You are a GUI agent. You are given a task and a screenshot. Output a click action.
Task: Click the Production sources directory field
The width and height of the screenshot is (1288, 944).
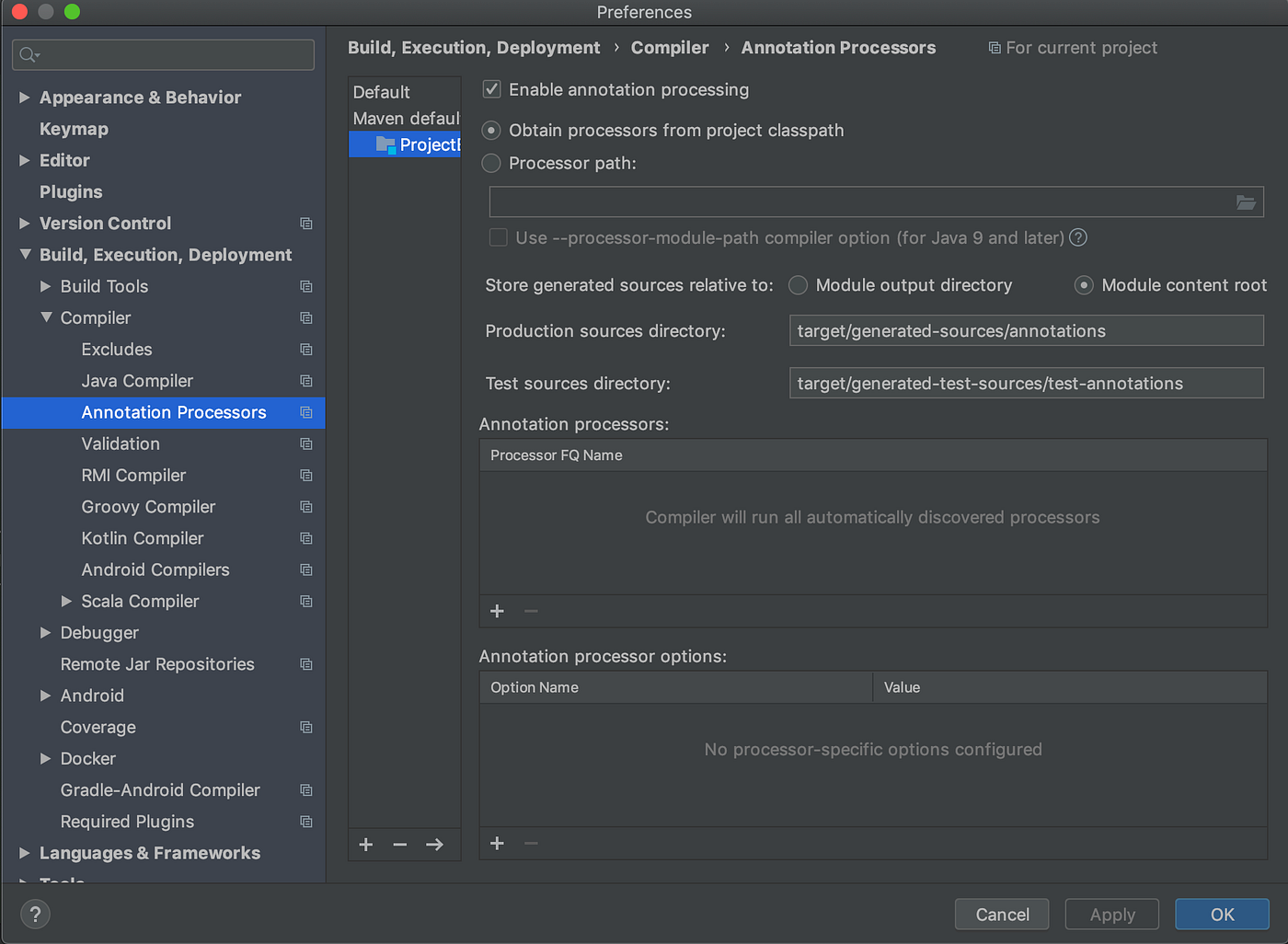click(x=1027, y=331)
